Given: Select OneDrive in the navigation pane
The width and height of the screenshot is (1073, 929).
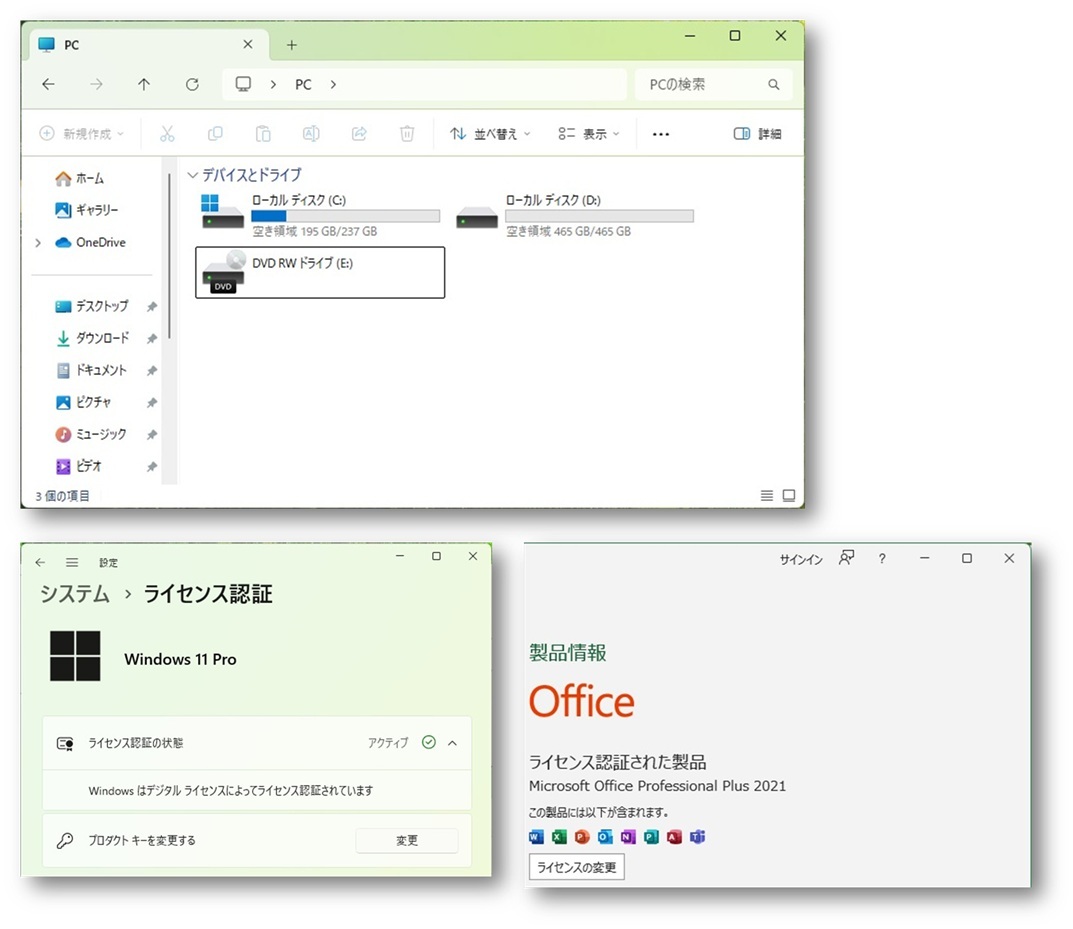Looking at the screenshot, I should [91, 242].
